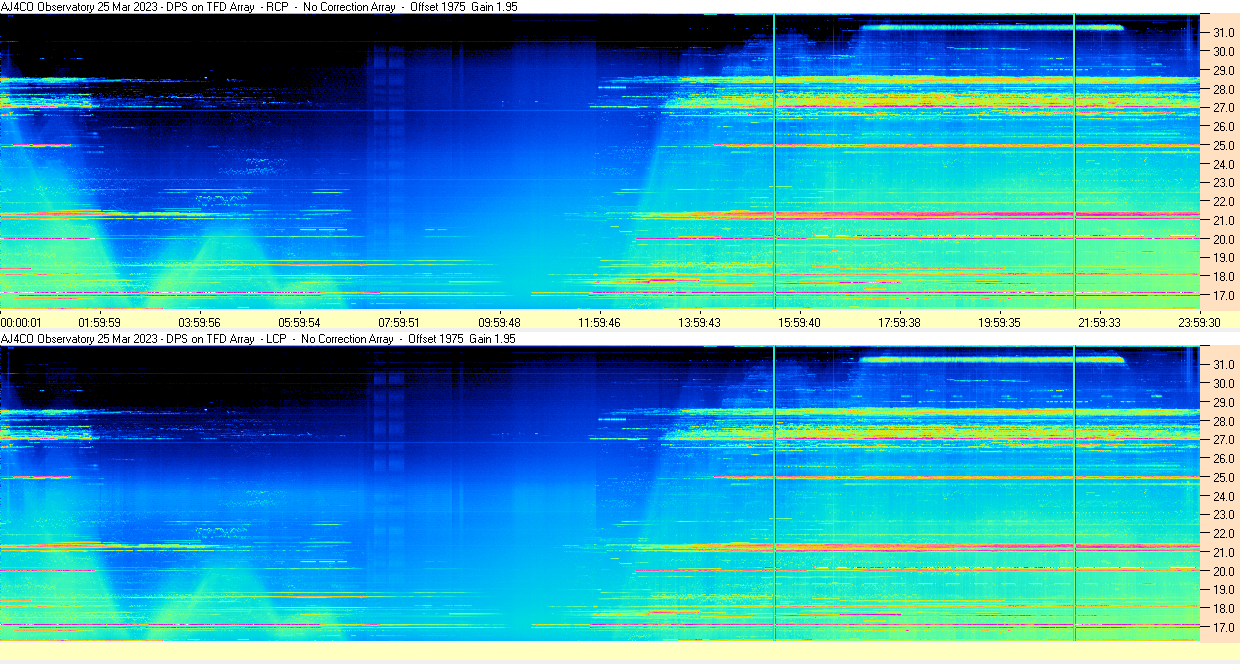Click the 23:59:30 time axis label
This screenshot has width=1240, height=664.
[1198, 322]
